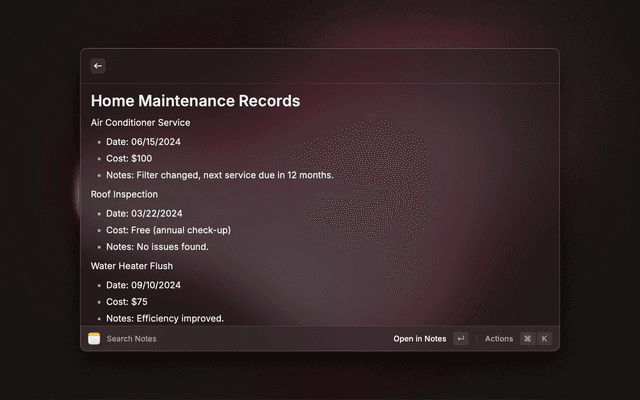Viewport: 640px width, 400px height.
Task: Click the Roof Inspection section title
Action: pos(124,194)
